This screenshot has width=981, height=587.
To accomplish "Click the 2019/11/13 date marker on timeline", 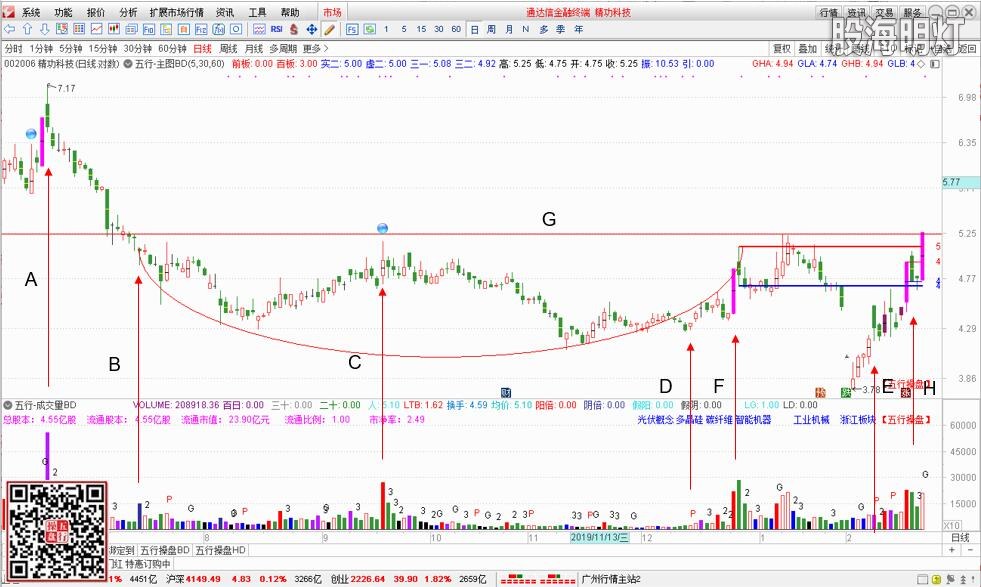I will [x=599, y=537].
